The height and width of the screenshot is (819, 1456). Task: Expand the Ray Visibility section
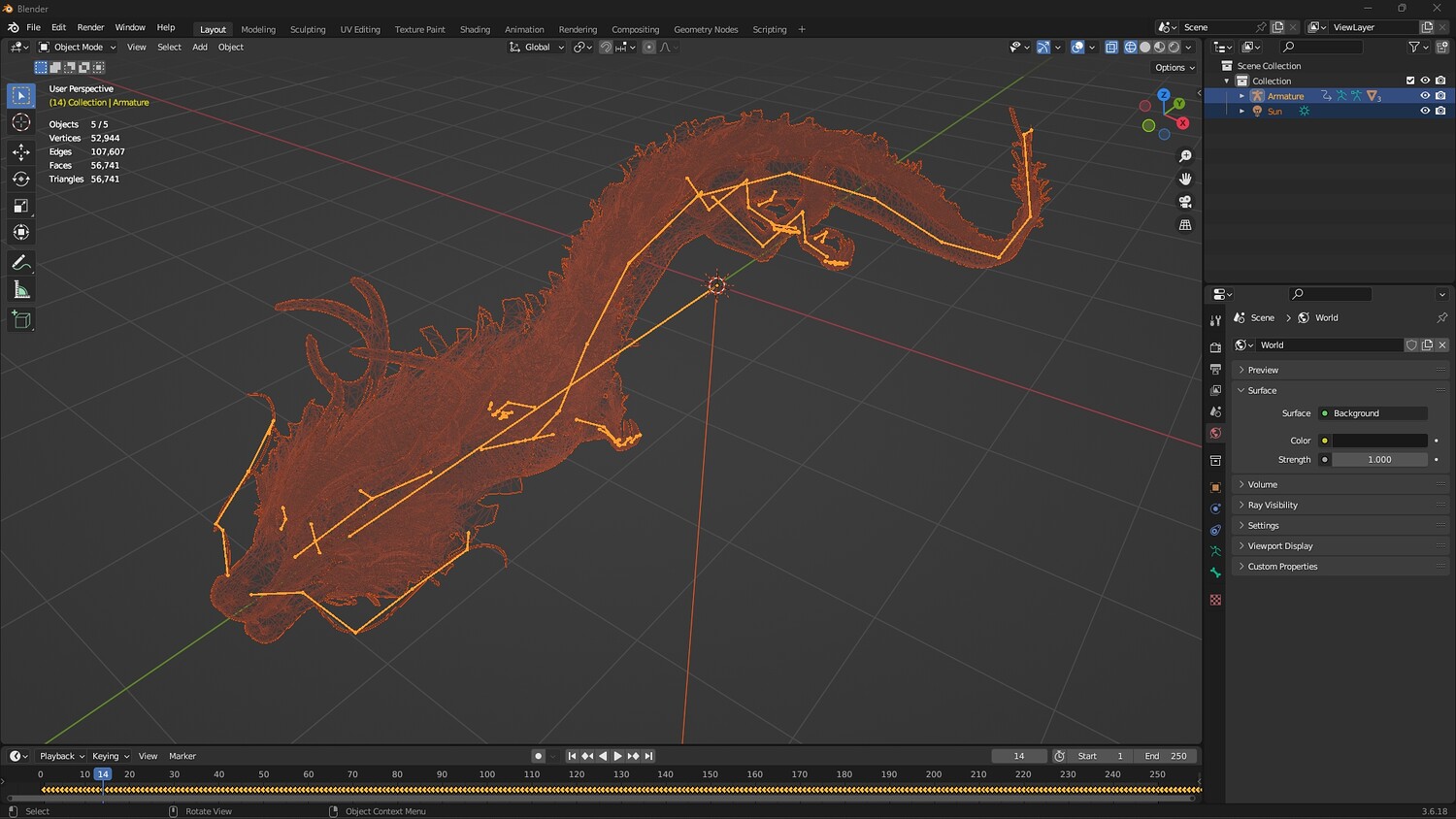coord(1272,505)
